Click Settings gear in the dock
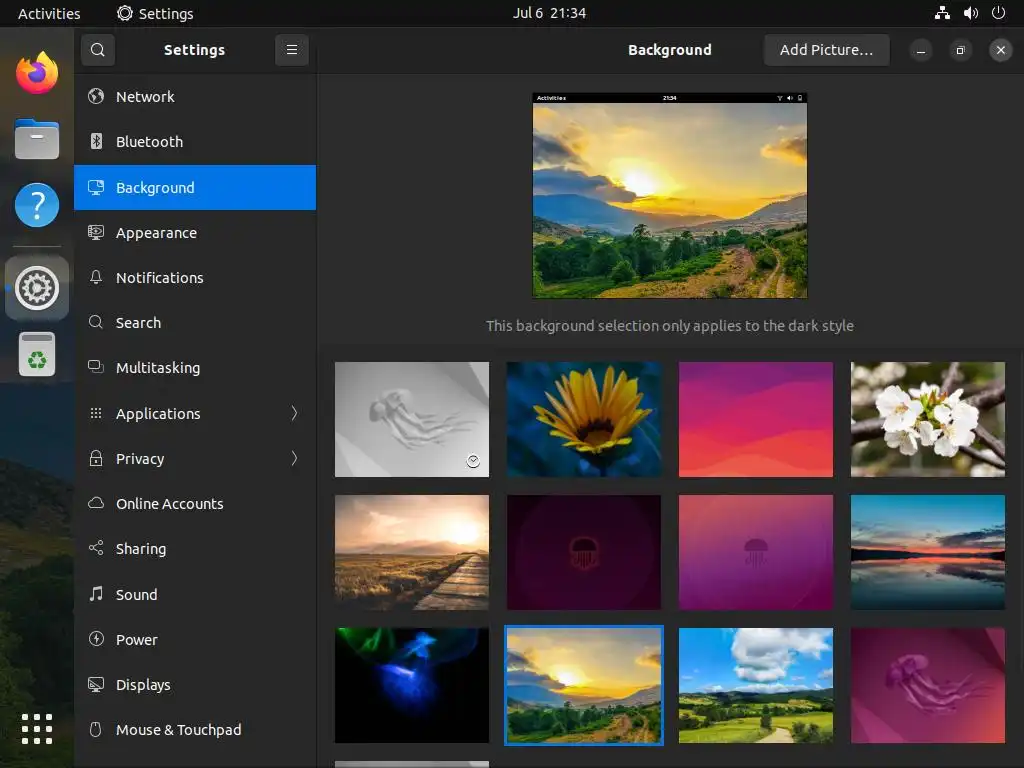Image resolution: width=1024 pixels, height=768 pixels. [37, 287]
